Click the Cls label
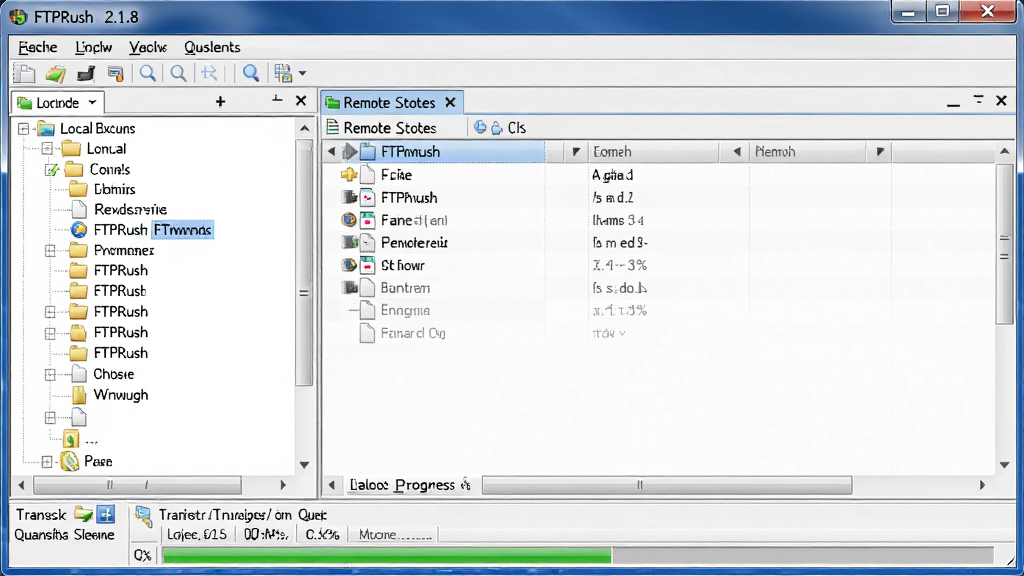Screen dimensions: 1024x576 pyautogui.click(x=517, y=128)
